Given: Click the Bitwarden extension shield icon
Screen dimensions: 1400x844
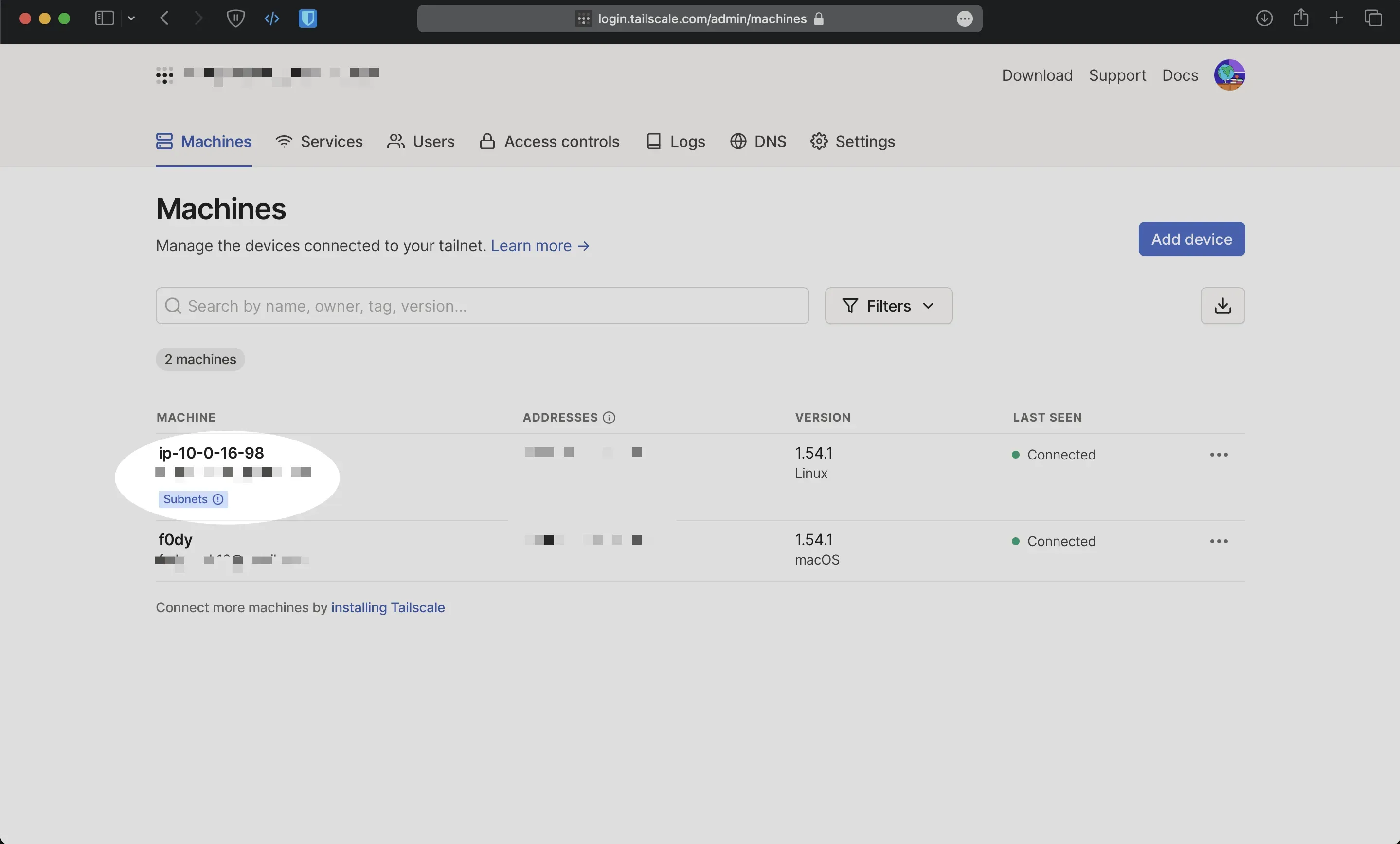Looking at the screenshot, I should [x=307, y=19].
